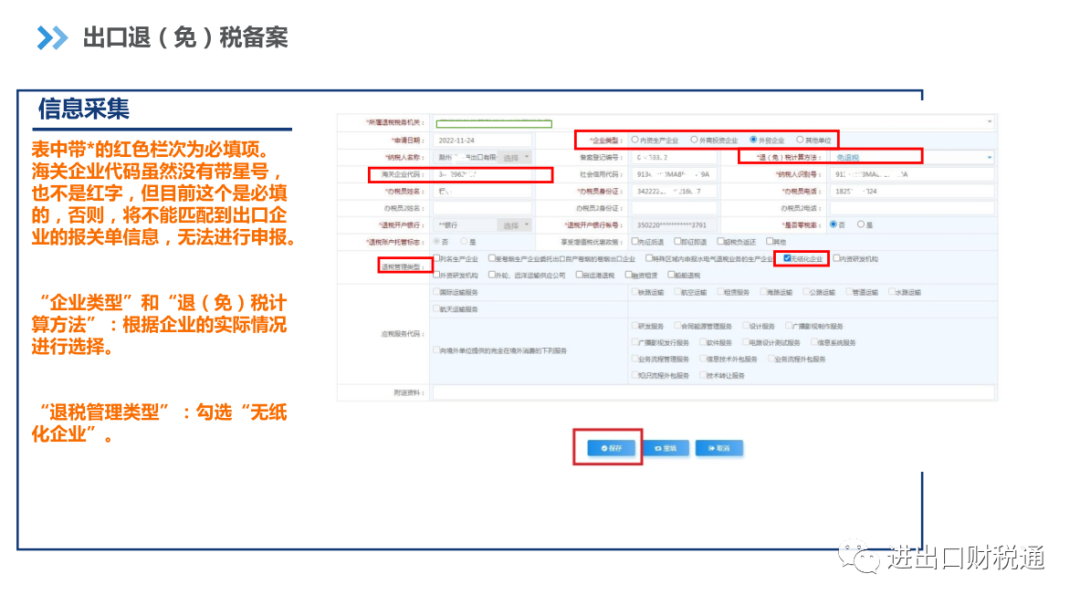Viewport: 1080px width, 605px height.
Task: Click the 保存 save button
Action: (611, 448)
